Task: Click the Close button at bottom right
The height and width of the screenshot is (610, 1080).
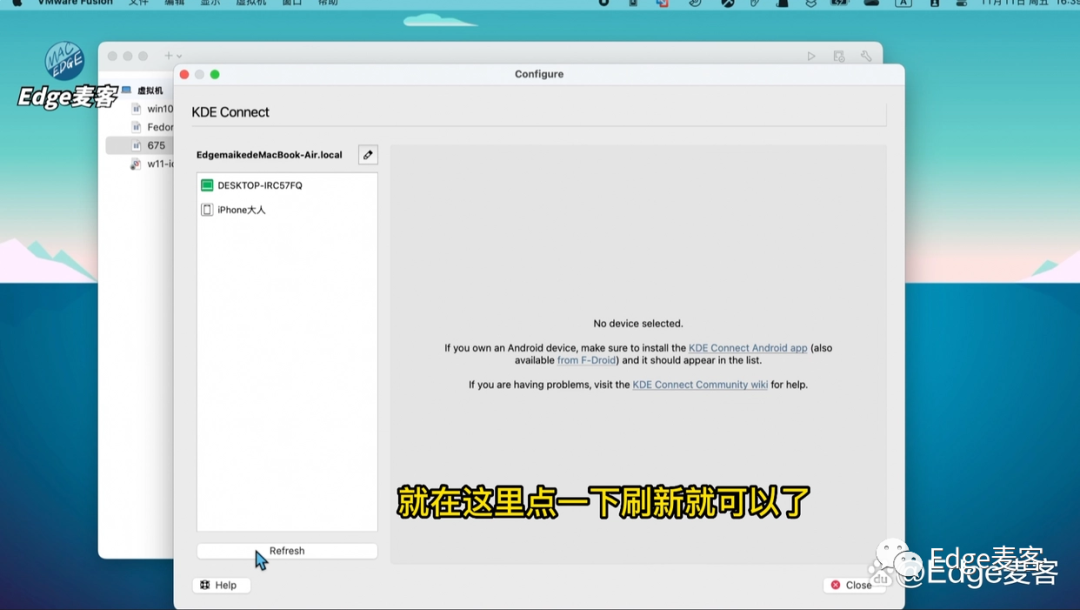Action: (x=852, y=585)
